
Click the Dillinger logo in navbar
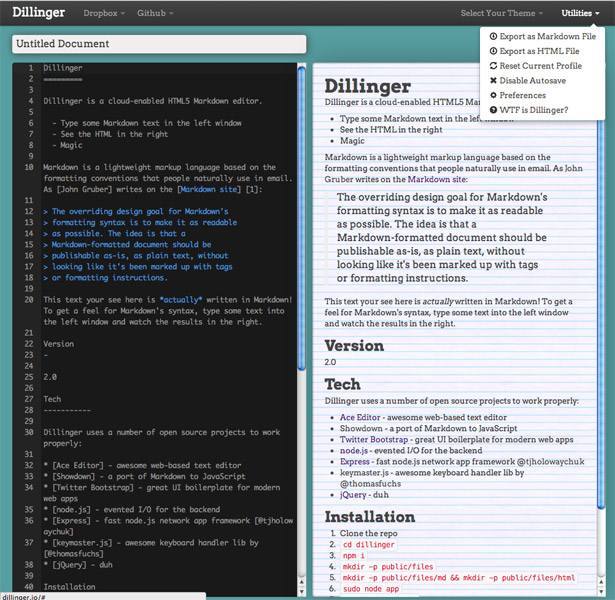38,13
